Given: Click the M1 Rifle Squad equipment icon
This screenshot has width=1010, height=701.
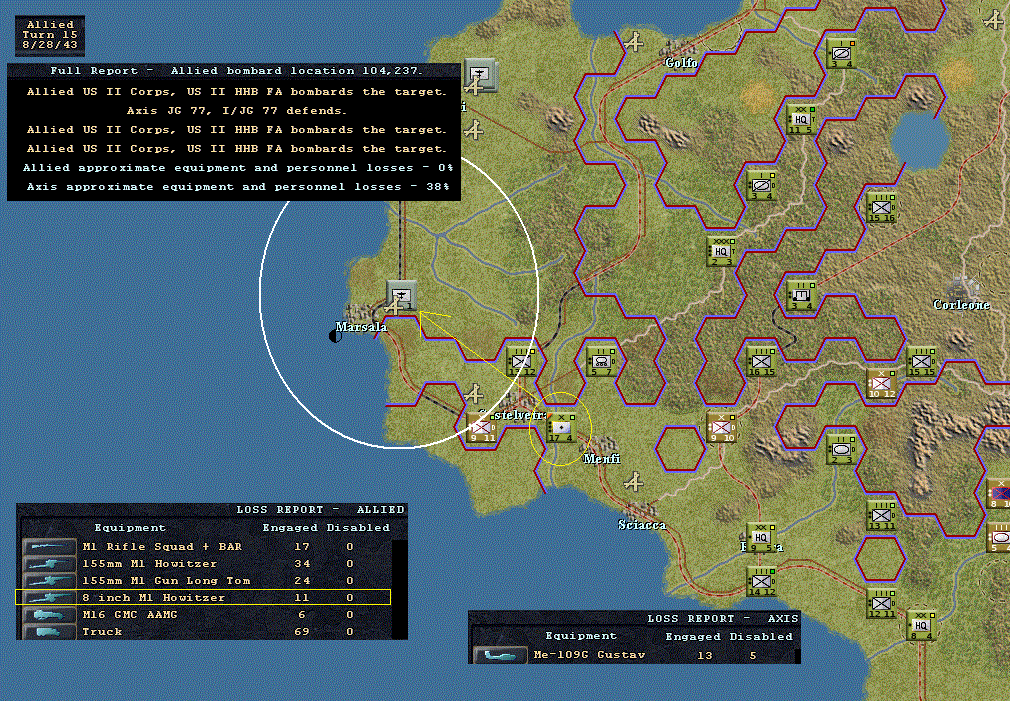Looking at the screenshot, I should (x=49, y=547).
